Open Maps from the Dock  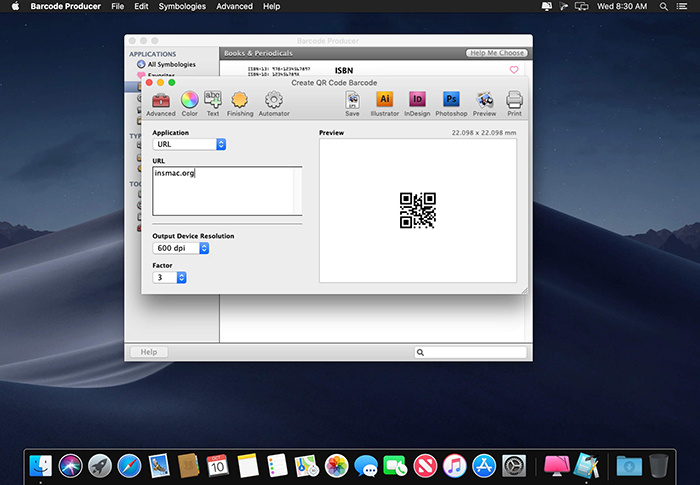click(307, 466)
